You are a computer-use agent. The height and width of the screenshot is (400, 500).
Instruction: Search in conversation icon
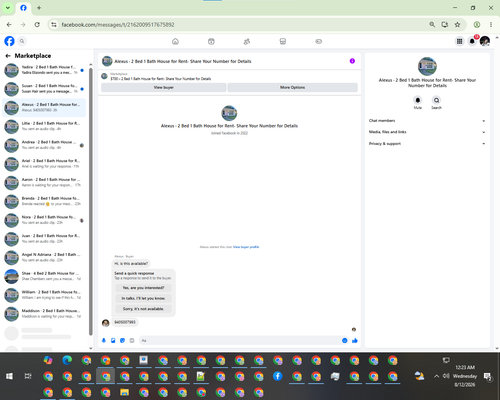pyautogui.click(x=436, y=100)
